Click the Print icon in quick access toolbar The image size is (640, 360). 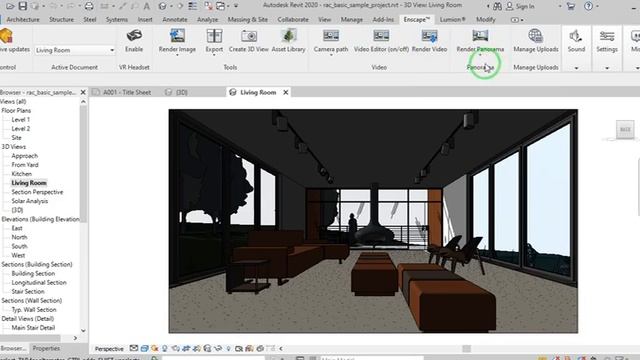point(89,6)
